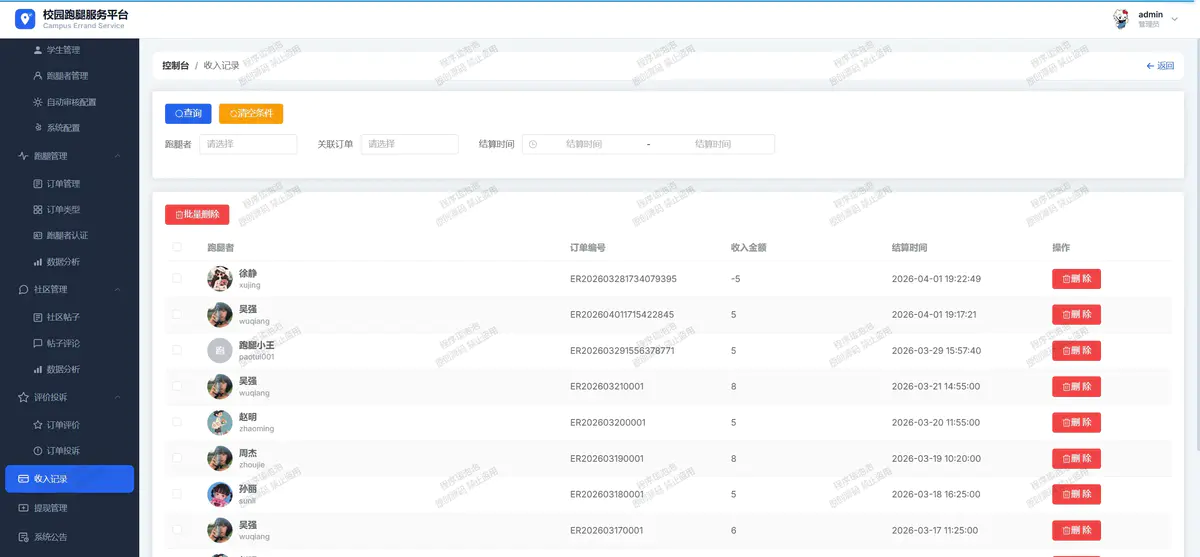Click the settlement end time field
Screen dimensions: 1200x557
[x=713, y=144]
